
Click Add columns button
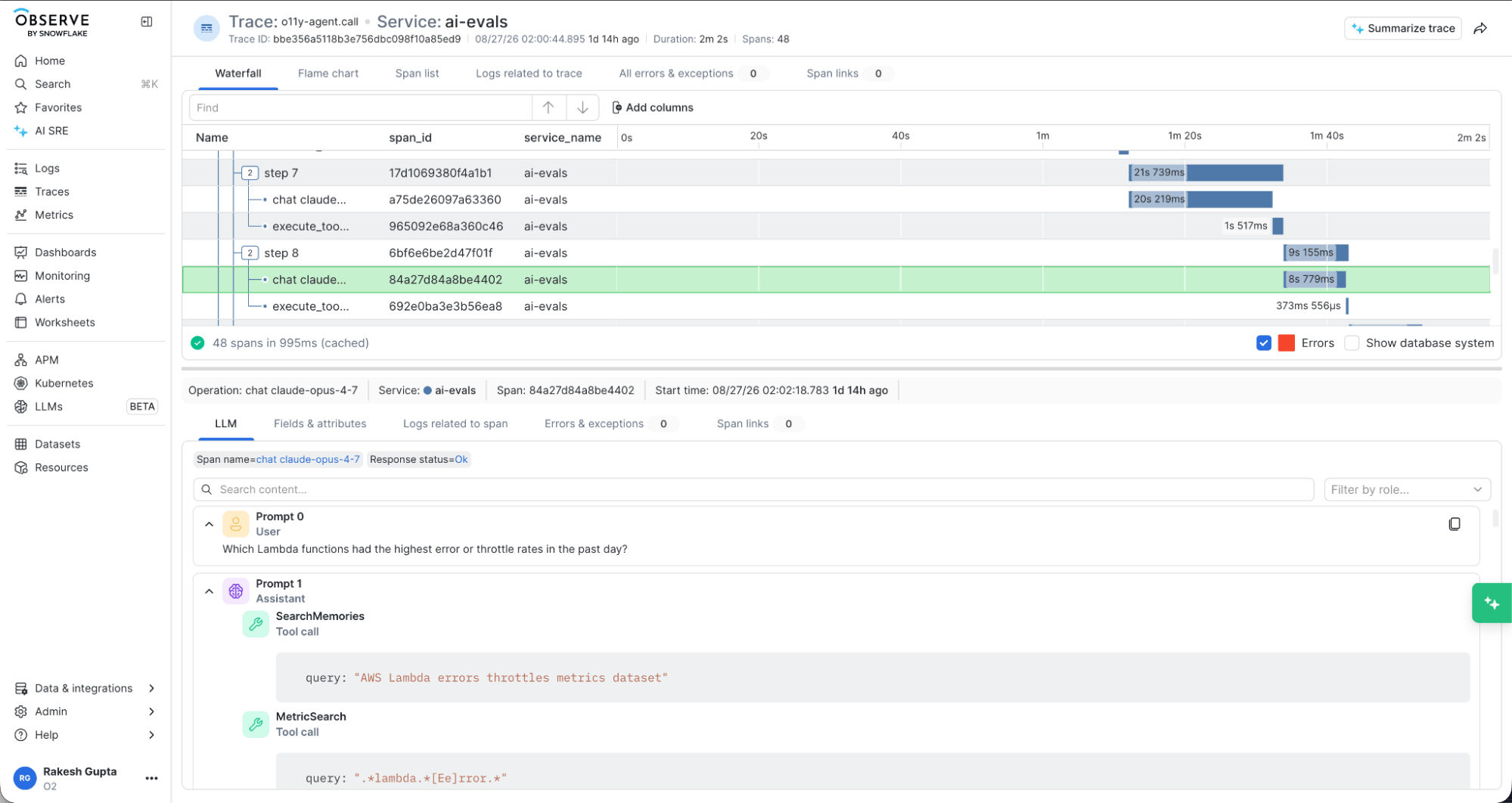[652, 107]
